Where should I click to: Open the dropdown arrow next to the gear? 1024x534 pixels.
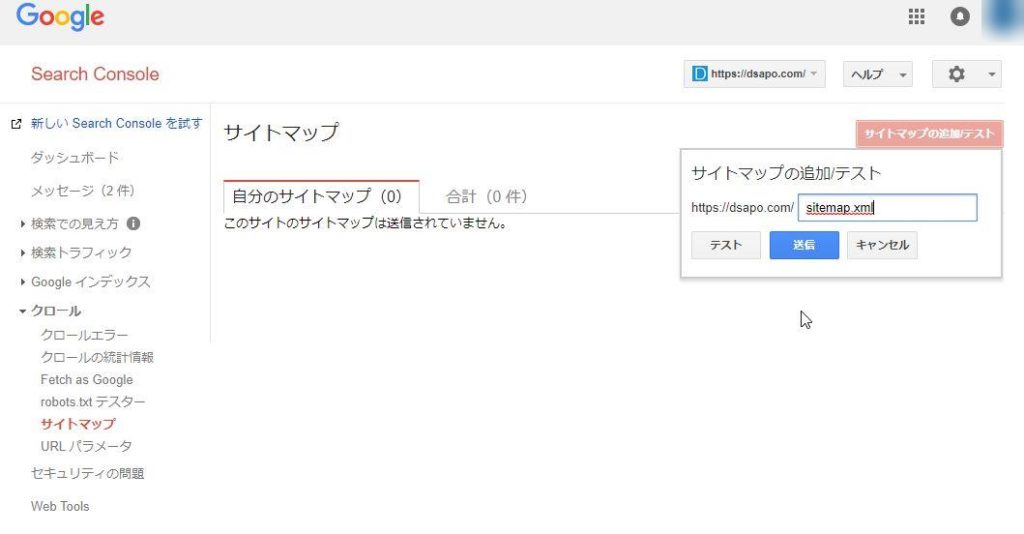[991, 74]
